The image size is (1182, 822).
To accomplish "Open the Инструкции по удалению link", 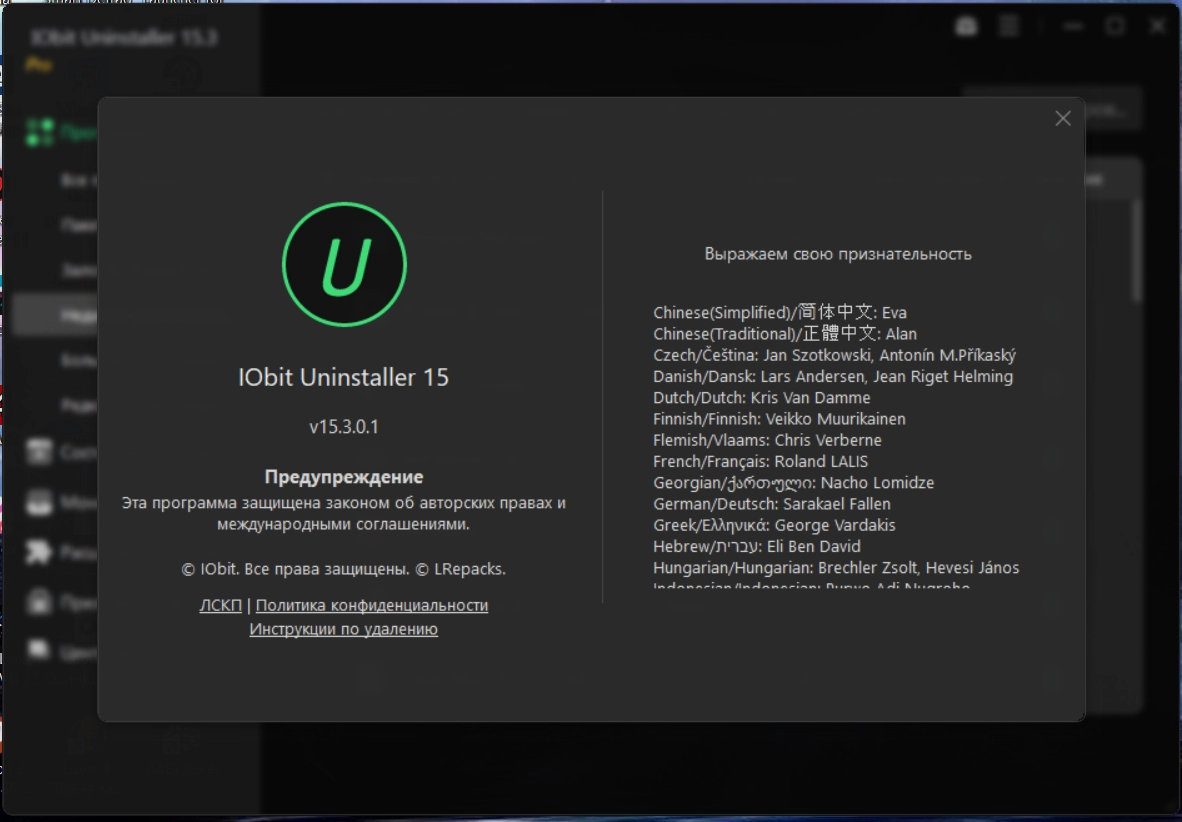I will [344, 629].
